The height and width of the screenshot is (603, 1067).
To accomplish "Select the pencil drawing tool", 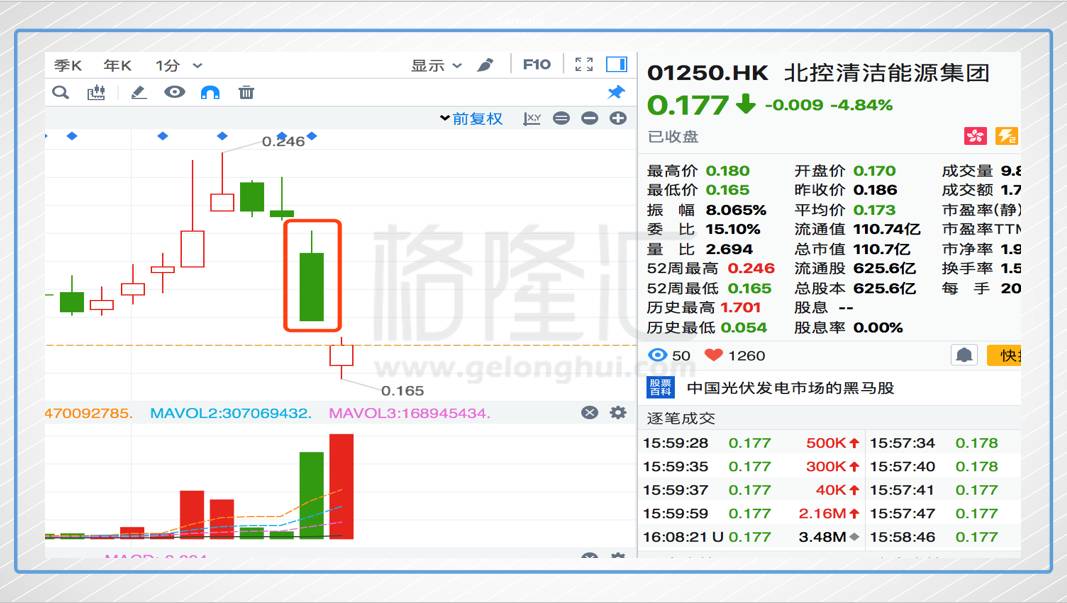I will 138,92.
